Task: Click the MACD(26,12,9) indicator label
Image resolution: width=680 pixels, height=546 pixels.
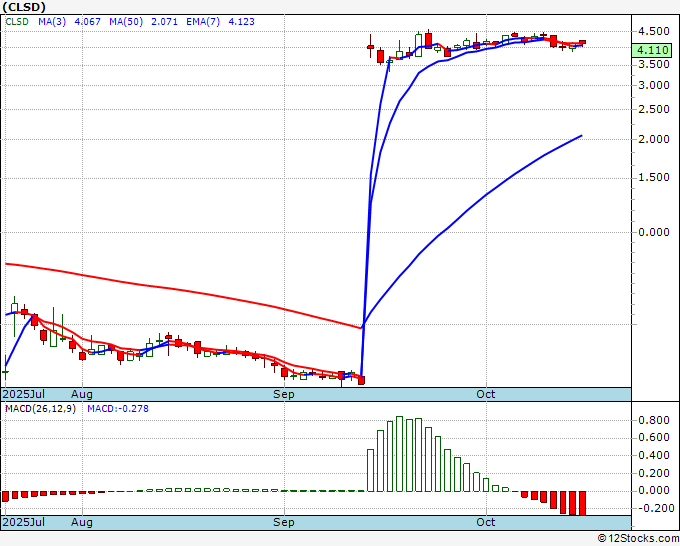Action: tap(40, 409)
